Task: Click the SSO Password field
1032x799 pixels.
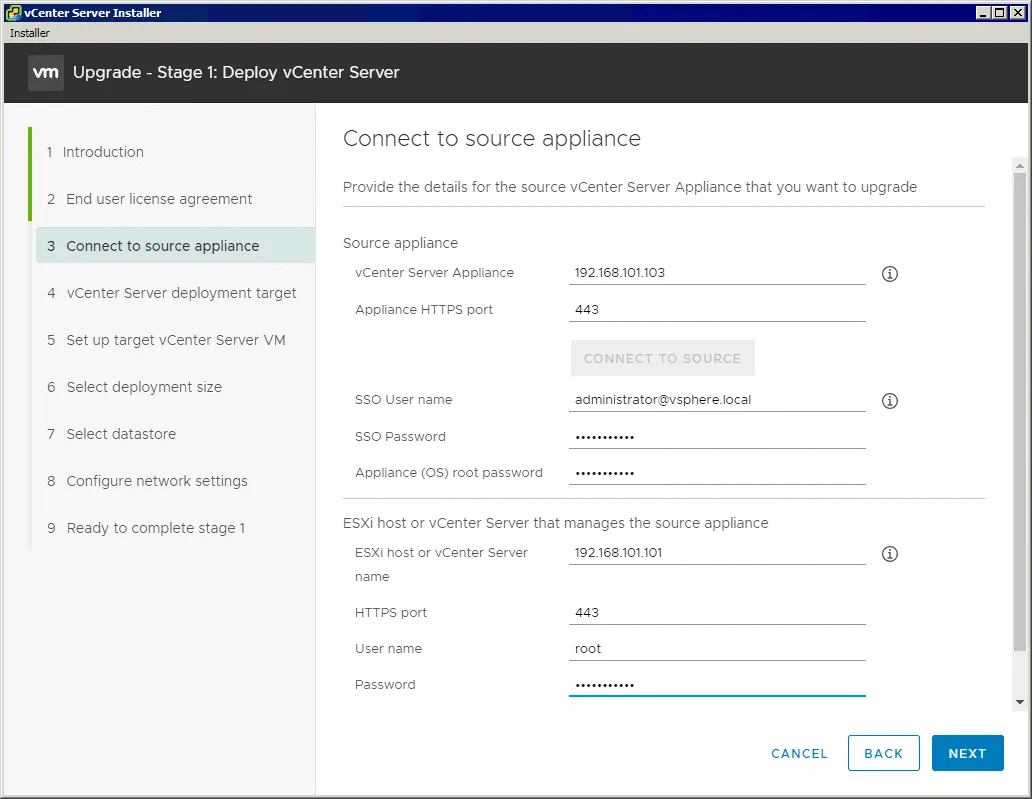Action: point(717,437)
